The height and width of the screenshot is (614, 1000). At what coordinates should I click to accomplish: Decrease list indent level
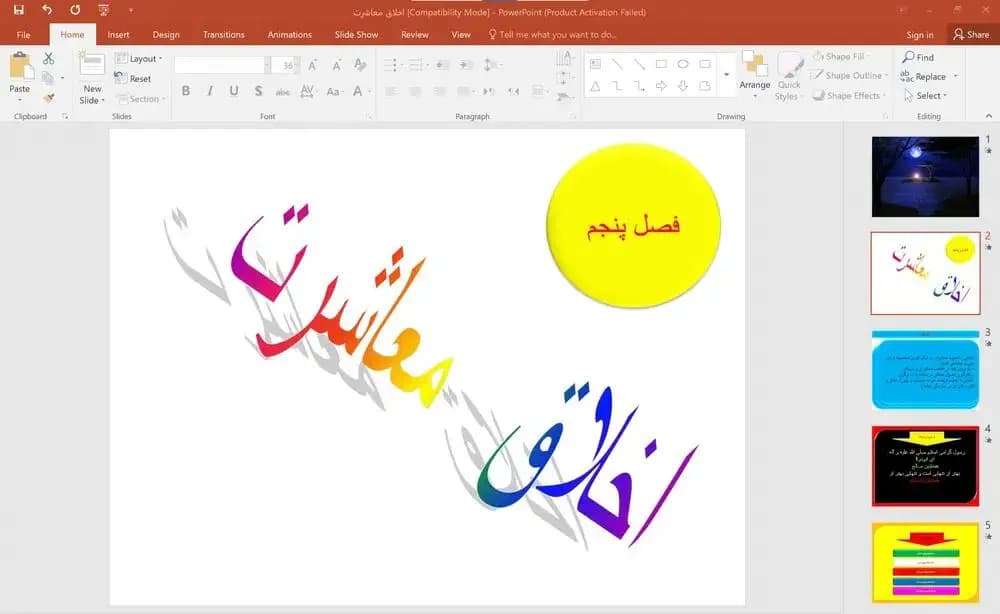(442, 65)
